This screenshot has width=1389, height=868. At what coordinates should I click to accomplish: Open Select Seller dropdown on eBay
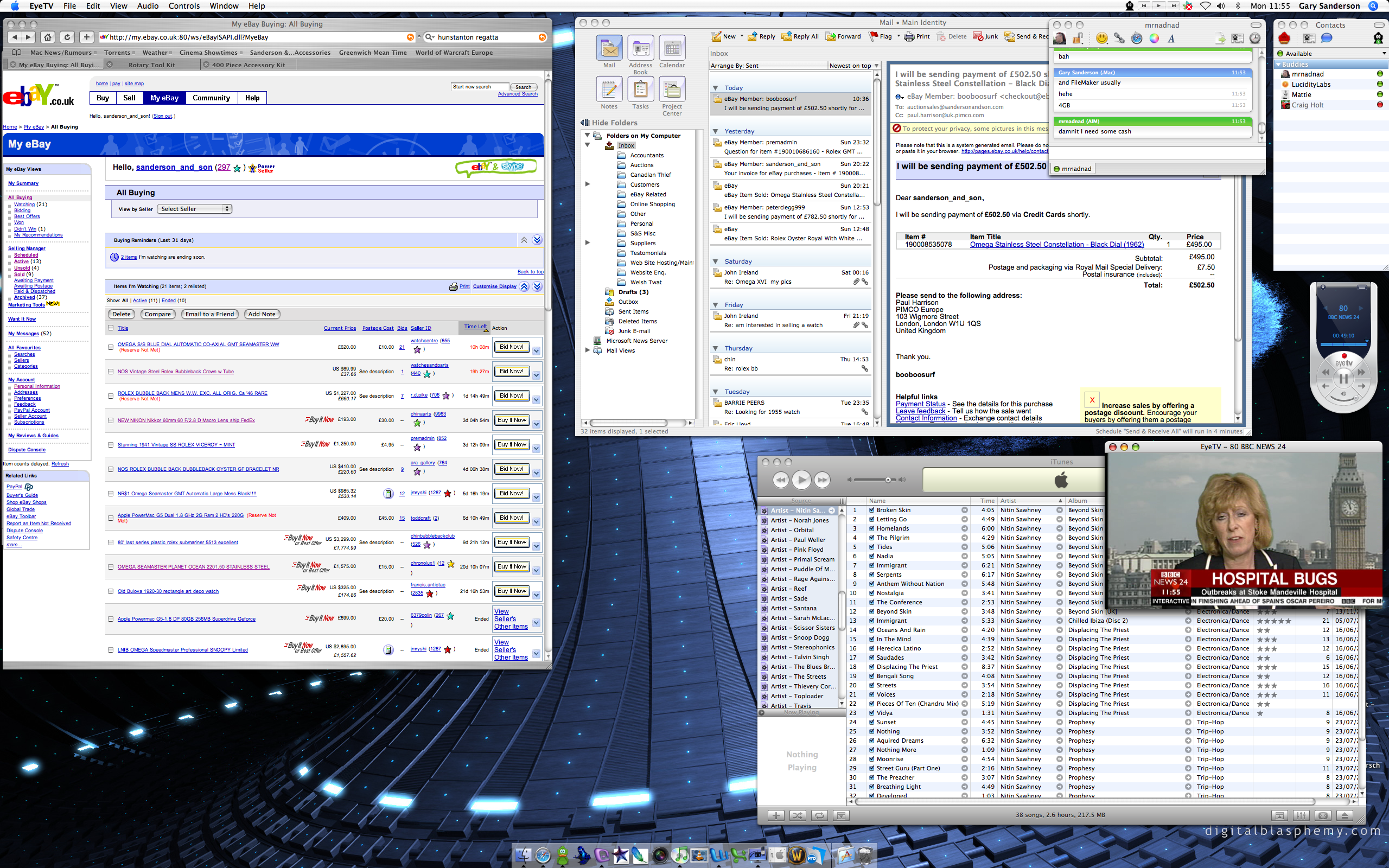(195, 209)
